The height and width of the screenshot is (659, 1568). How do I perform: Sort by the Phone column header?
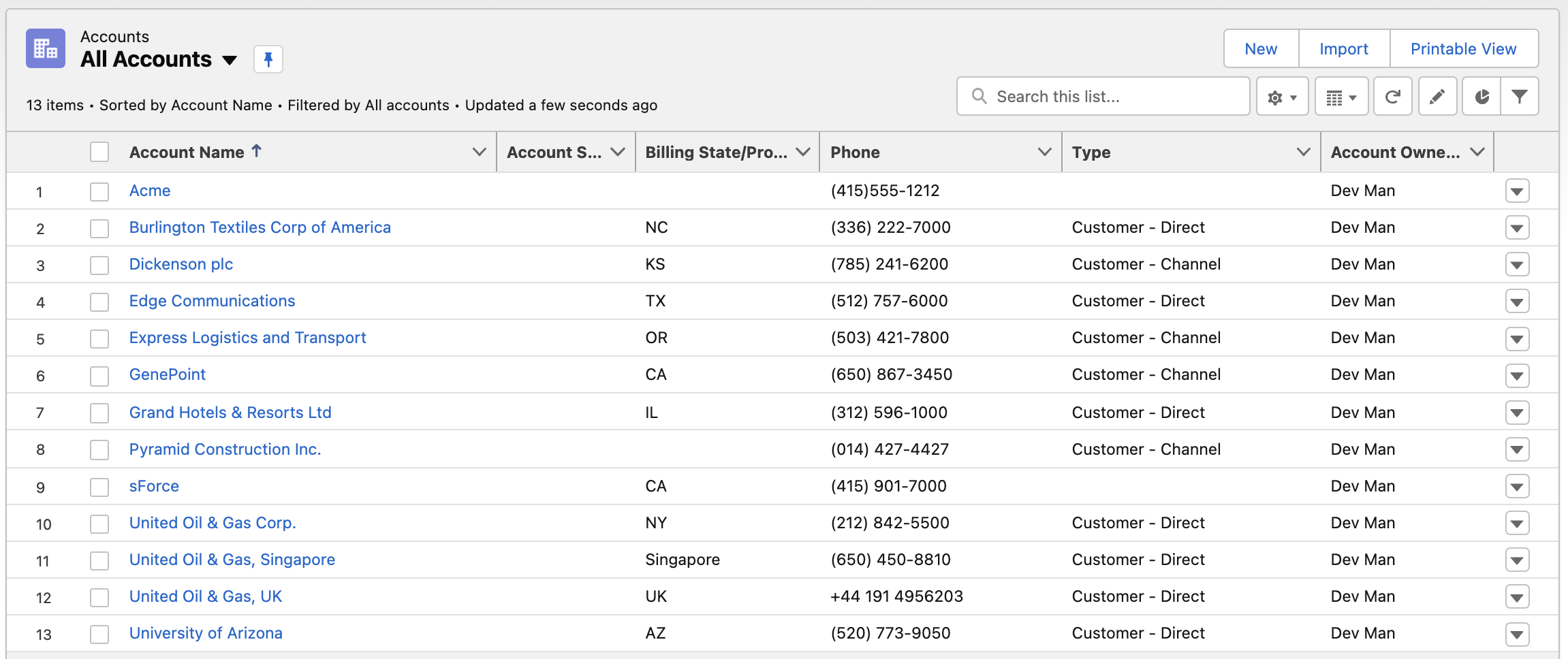(x=856, y=152)
